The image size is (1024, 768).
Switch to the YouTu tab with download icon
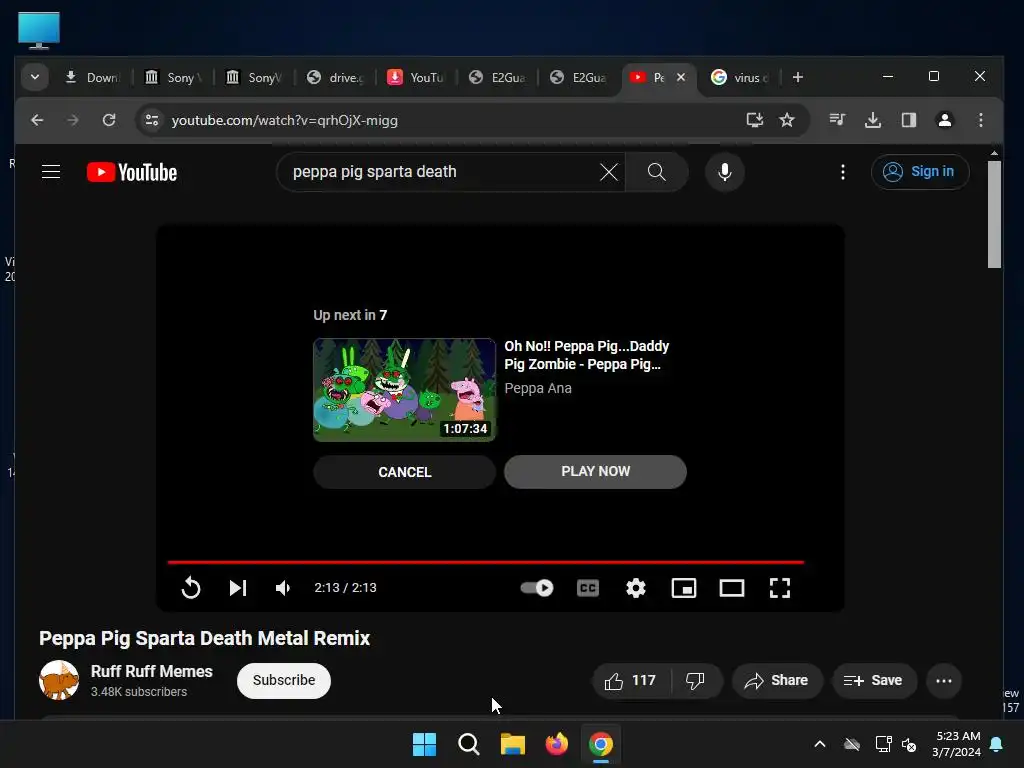point(417,78)
